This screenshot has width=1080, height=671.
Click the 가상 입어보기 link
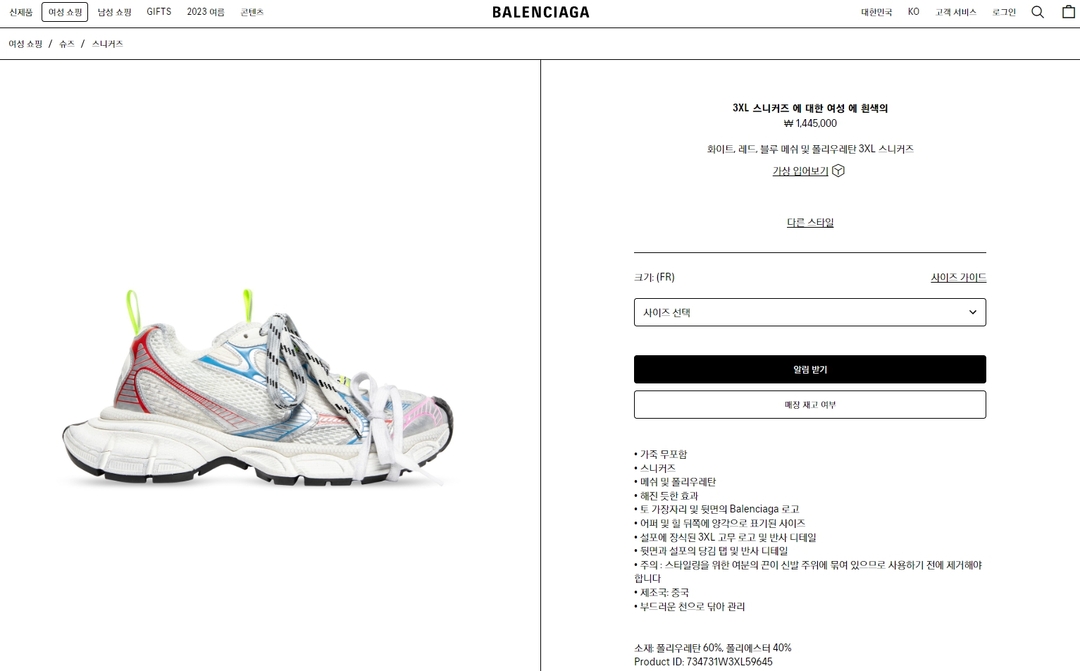(800, 171)
